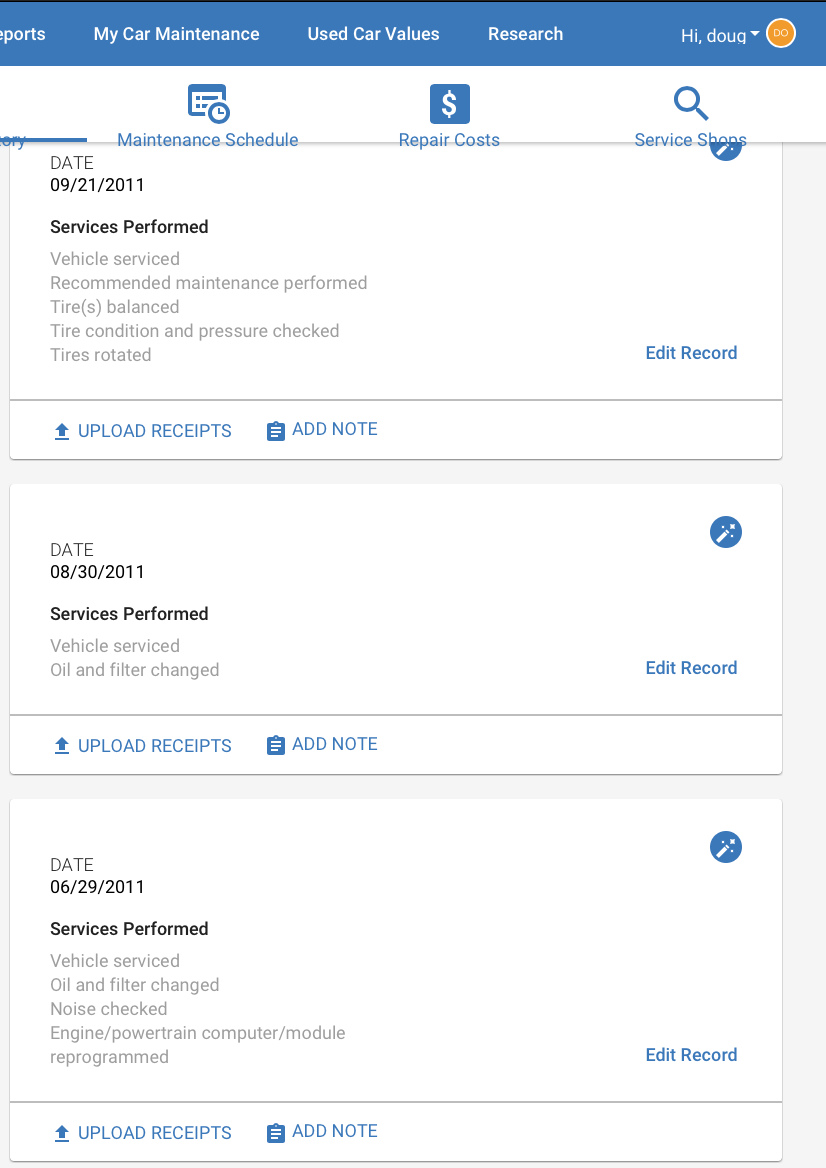The image size is (826, 1168).
Task: Click the orange DO user avatar
Action: 781,34
